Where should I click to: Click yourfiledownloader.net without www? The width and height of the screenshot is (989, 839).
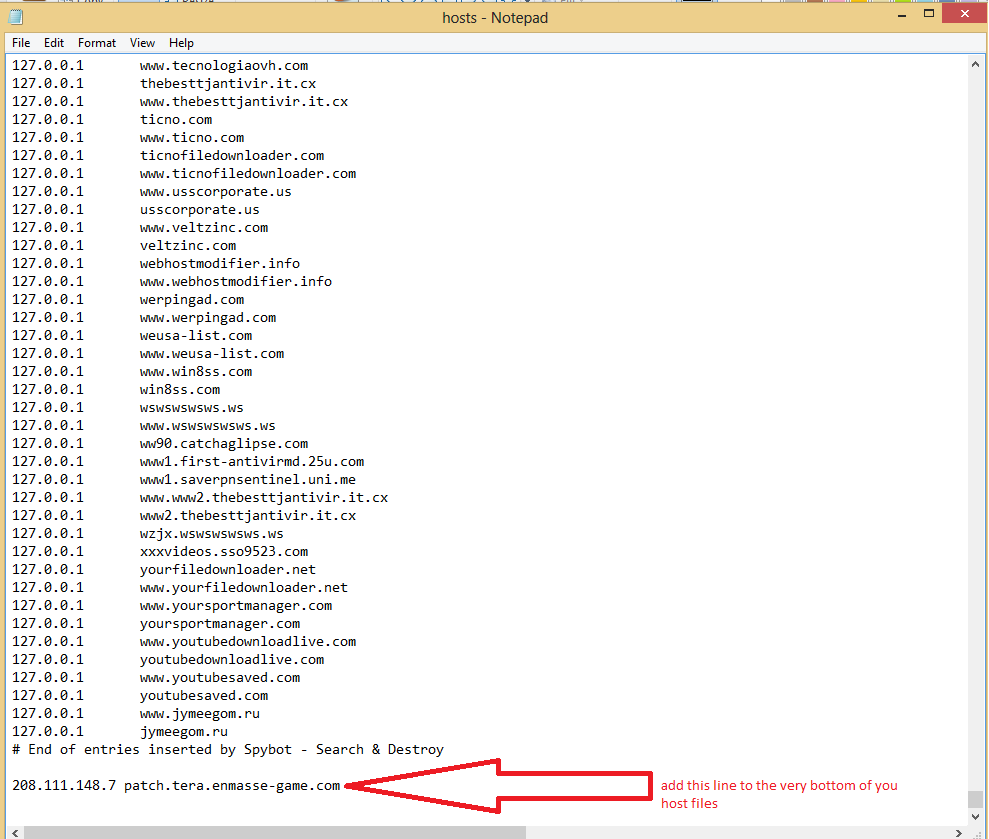[228, 570]
